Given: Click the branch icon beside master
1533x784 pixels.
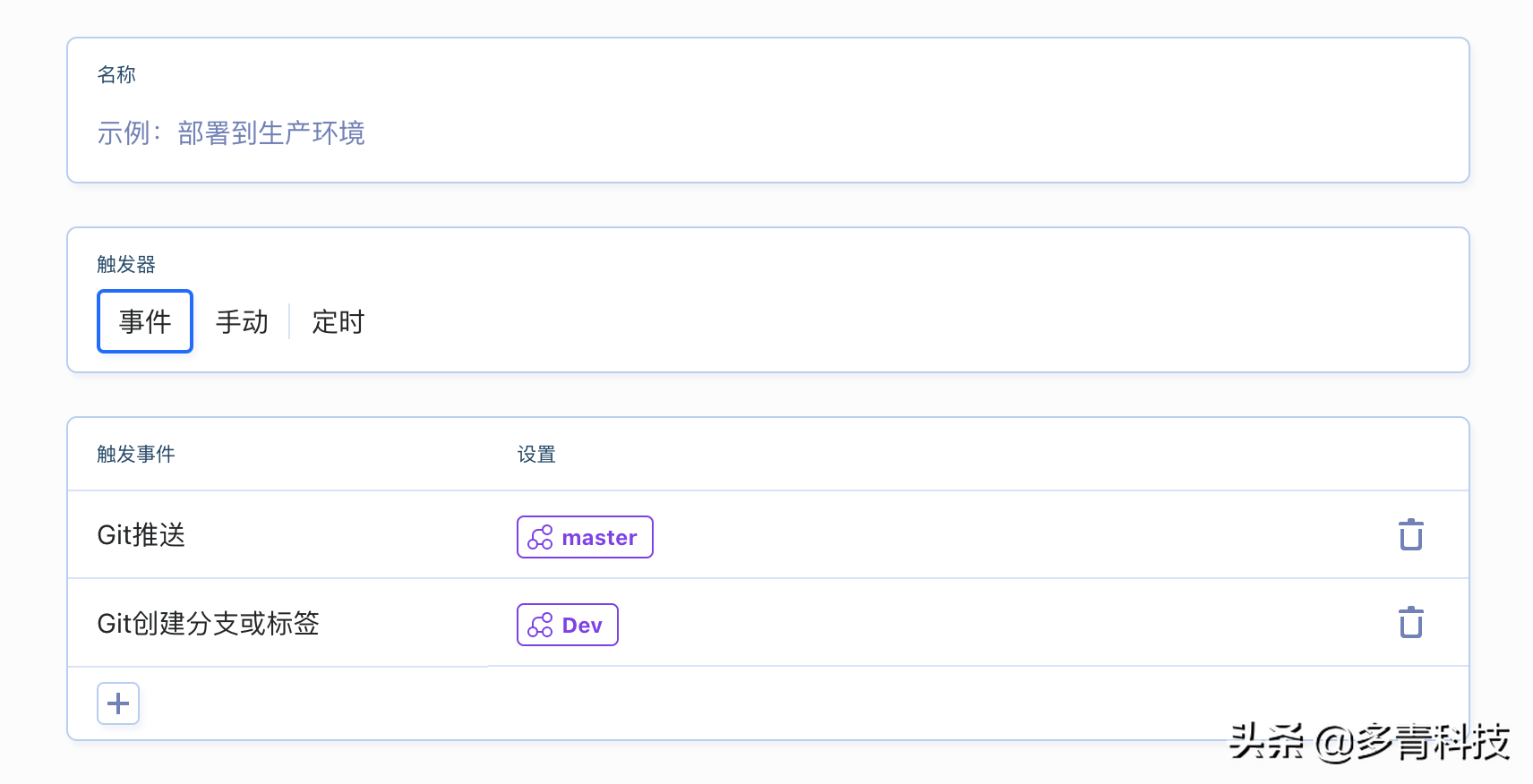Looking at the screenshot, I should point(540,537).
